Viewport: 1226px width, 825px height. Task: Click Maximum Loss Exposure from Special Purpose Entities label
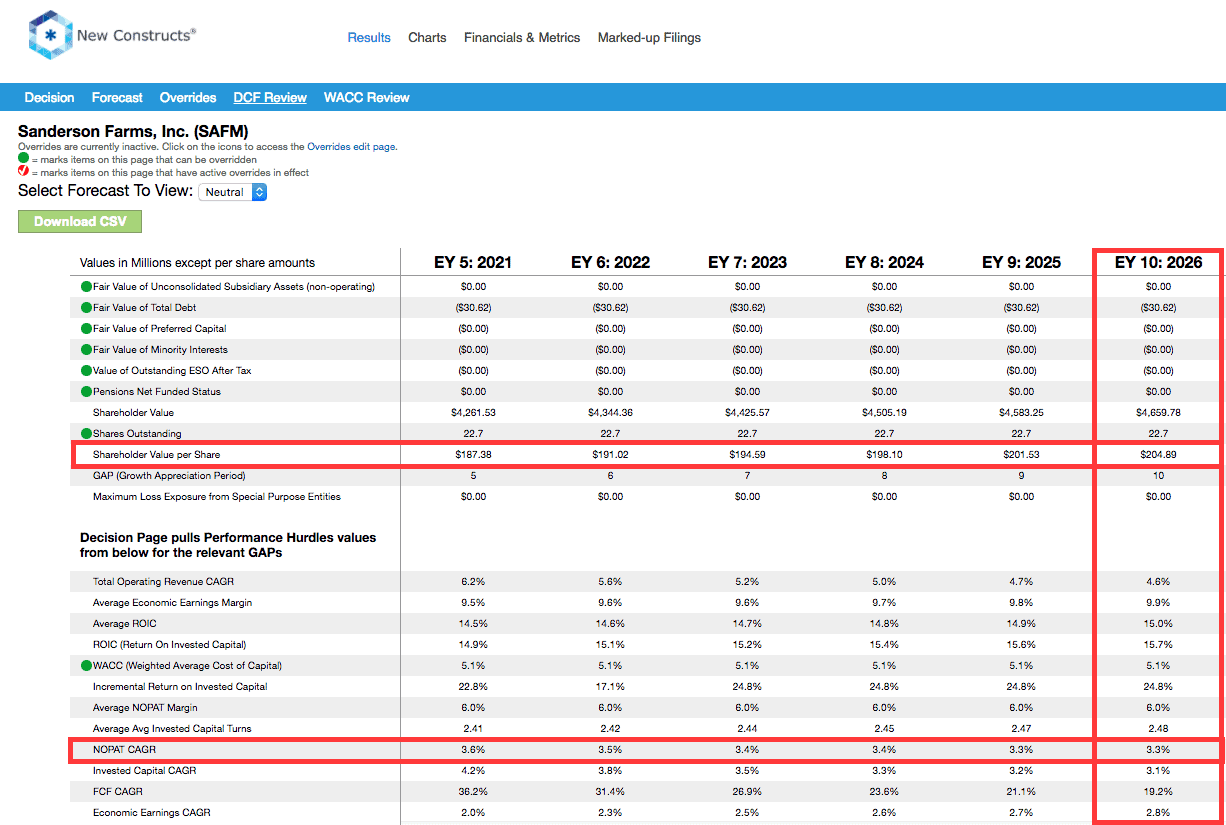217,497
